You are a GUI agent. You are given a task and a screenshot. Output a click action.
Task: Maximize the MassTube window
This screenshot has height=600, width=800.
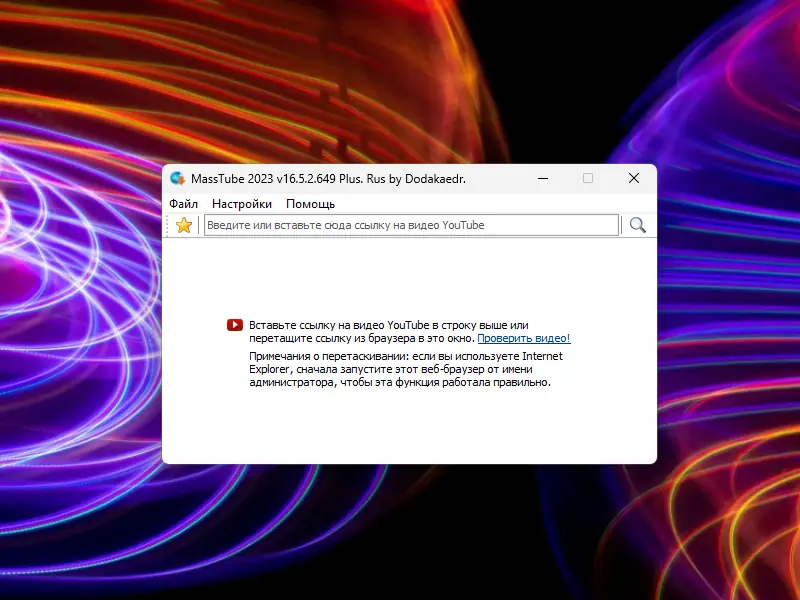pyautogui.click(x=588, y=178)
